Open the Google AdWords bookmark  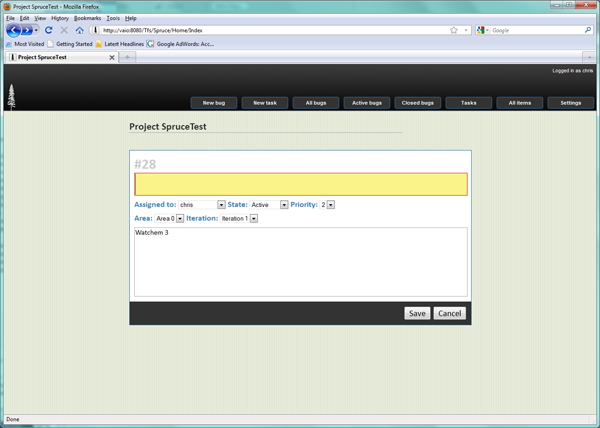pyautogui.click(x=181, y=44)
